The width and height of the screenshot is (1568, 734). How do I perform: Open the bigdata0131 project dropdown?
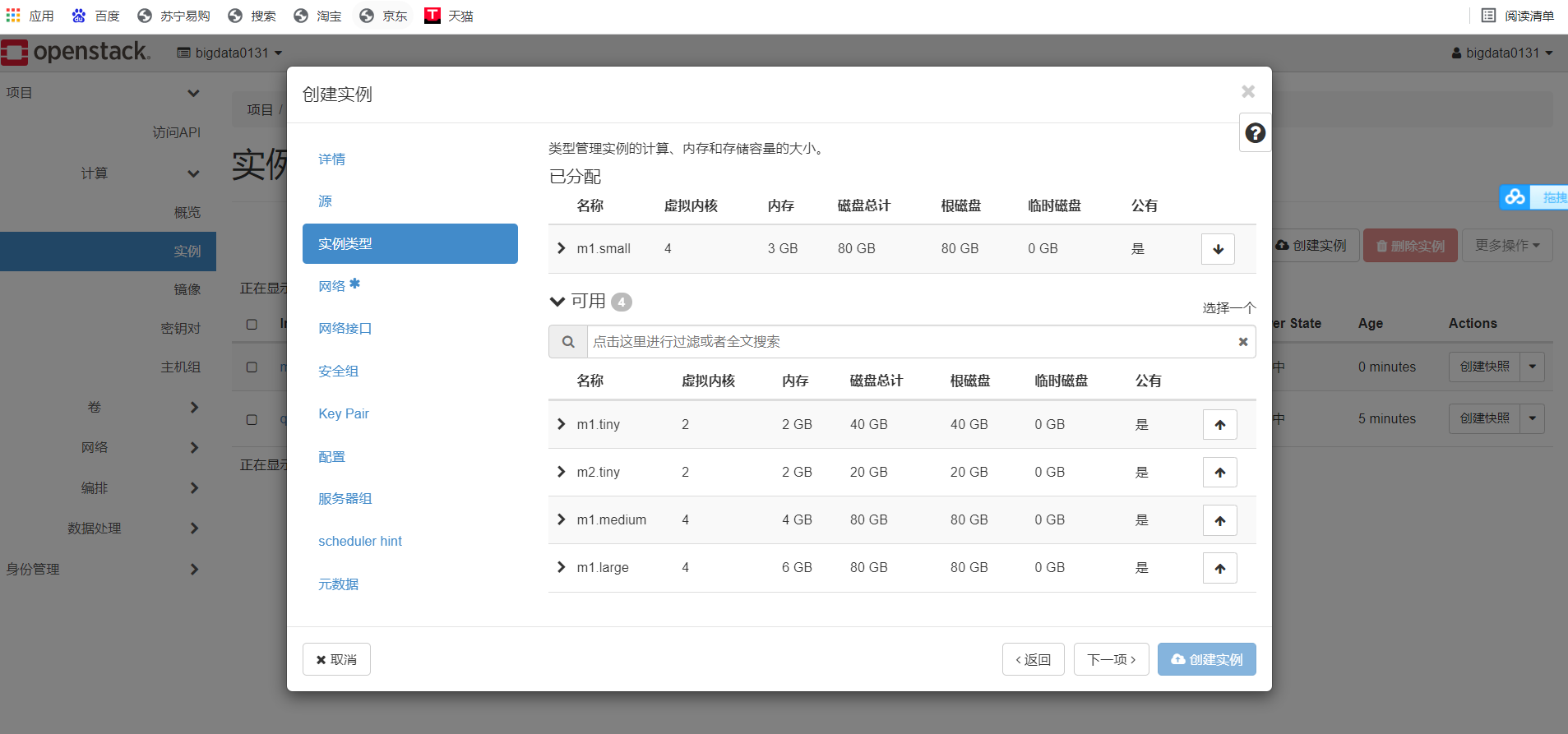point(229,53)
